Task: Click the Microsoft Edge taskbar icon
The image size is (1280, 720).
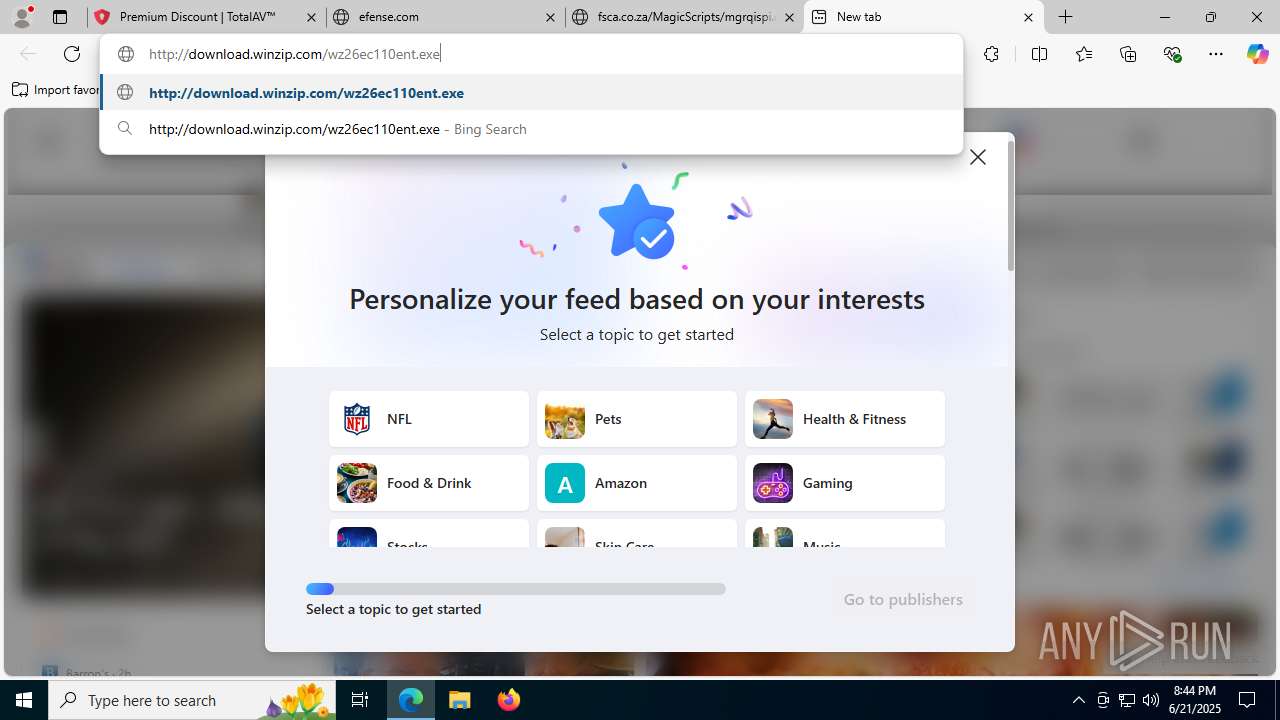Action: pyautogui.click(x=411, y=700)
